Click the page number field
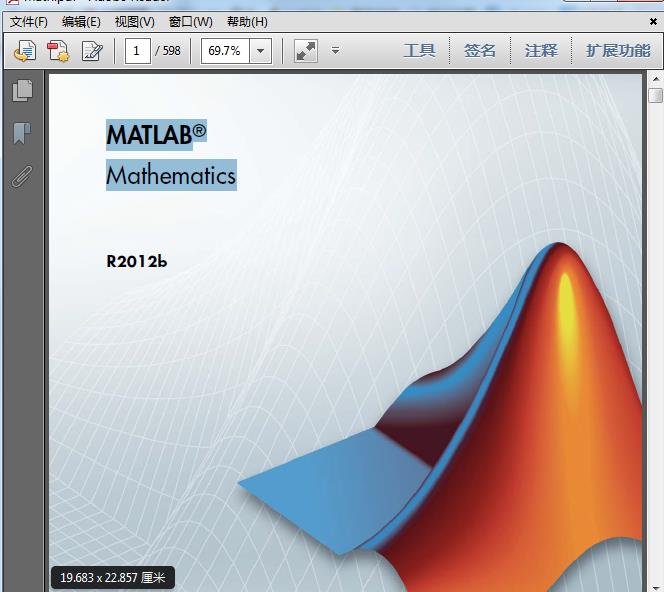Image resolution: width=664 pixels, height=592 pixels. pos(137,51)
